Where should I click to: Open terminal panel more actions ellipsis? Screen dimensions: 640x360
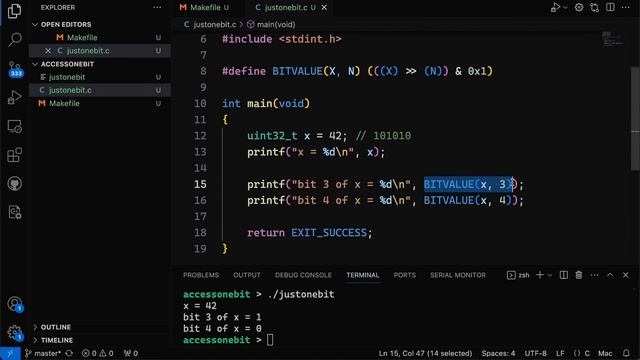click(594, 275)
